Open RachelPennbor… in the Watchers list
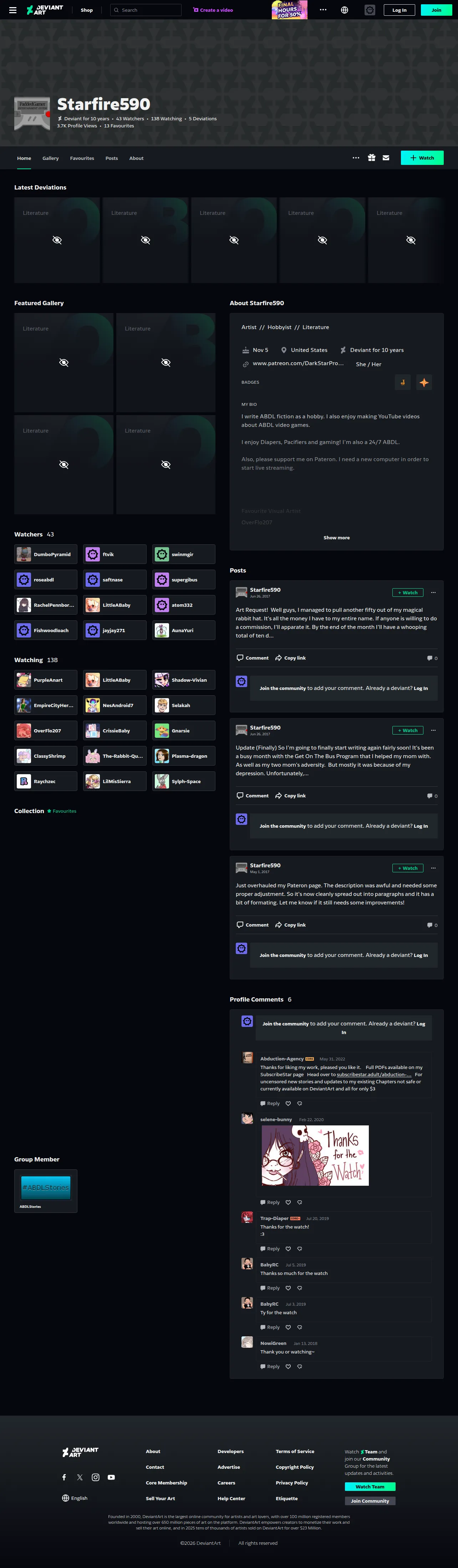The height and width of the screenshot is (1568, 458). pyautogui.click(x=46, y=605)
